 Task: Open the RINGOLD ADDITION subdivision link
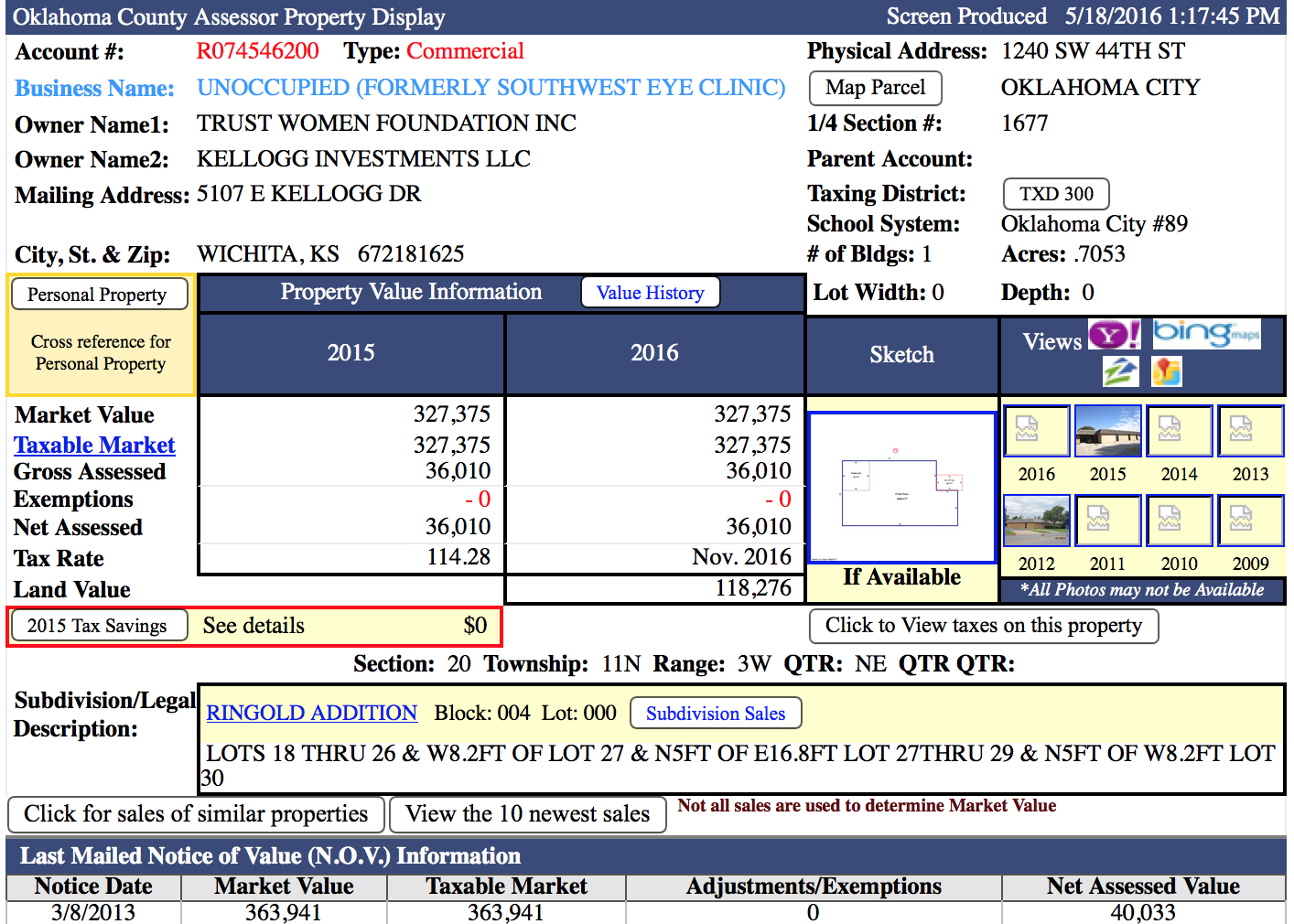click(311, 713)
